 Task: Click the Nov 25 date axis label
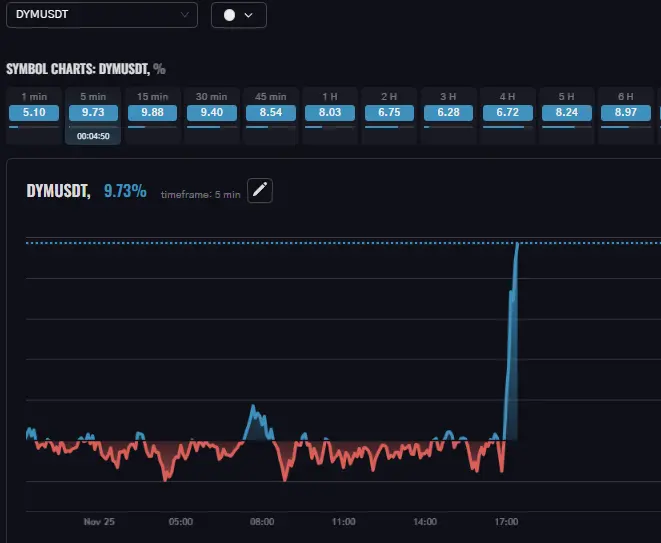pyautogui.click(x=99, y=522)
